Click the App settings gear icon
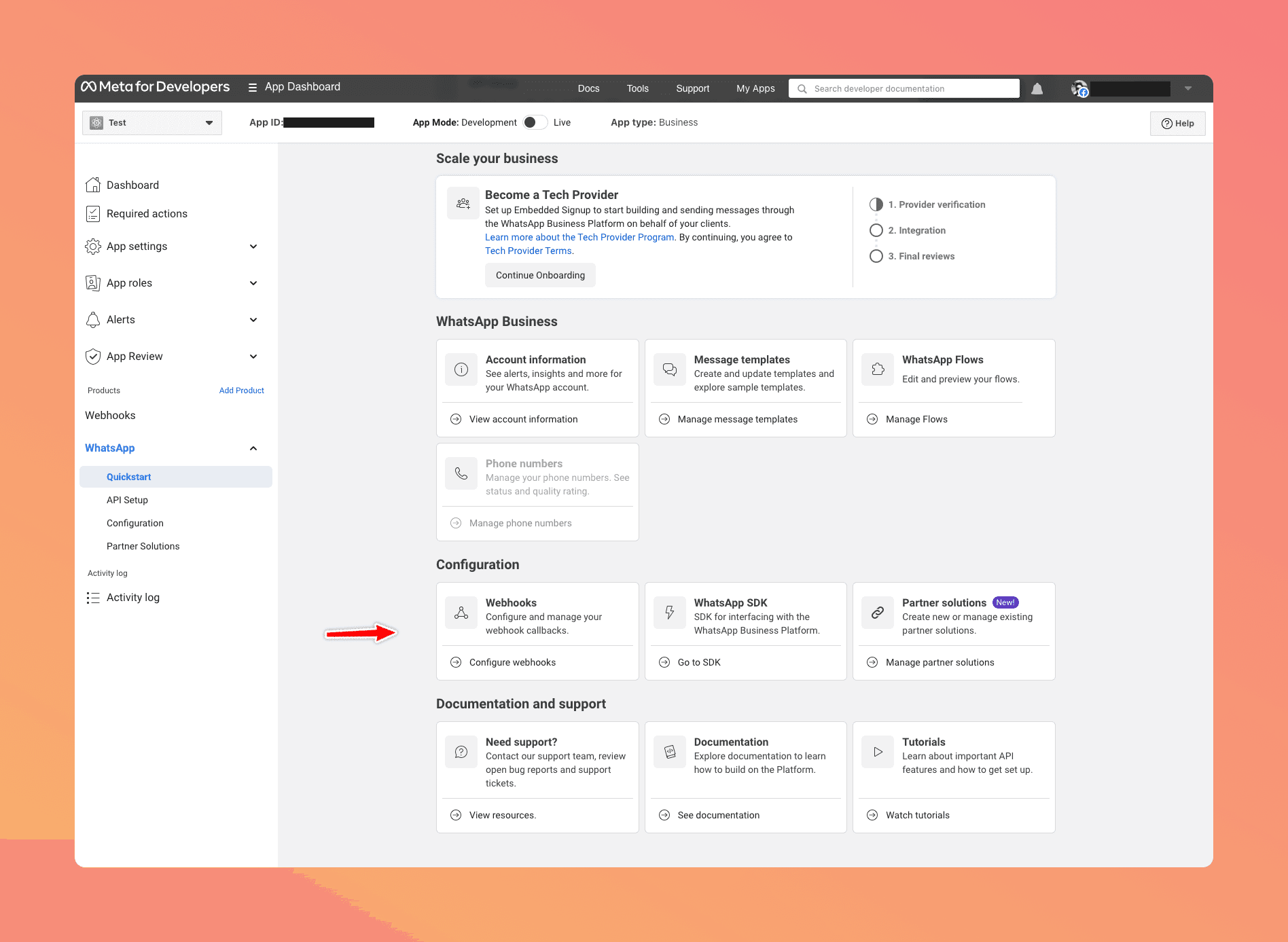 [x=93, y=247]
